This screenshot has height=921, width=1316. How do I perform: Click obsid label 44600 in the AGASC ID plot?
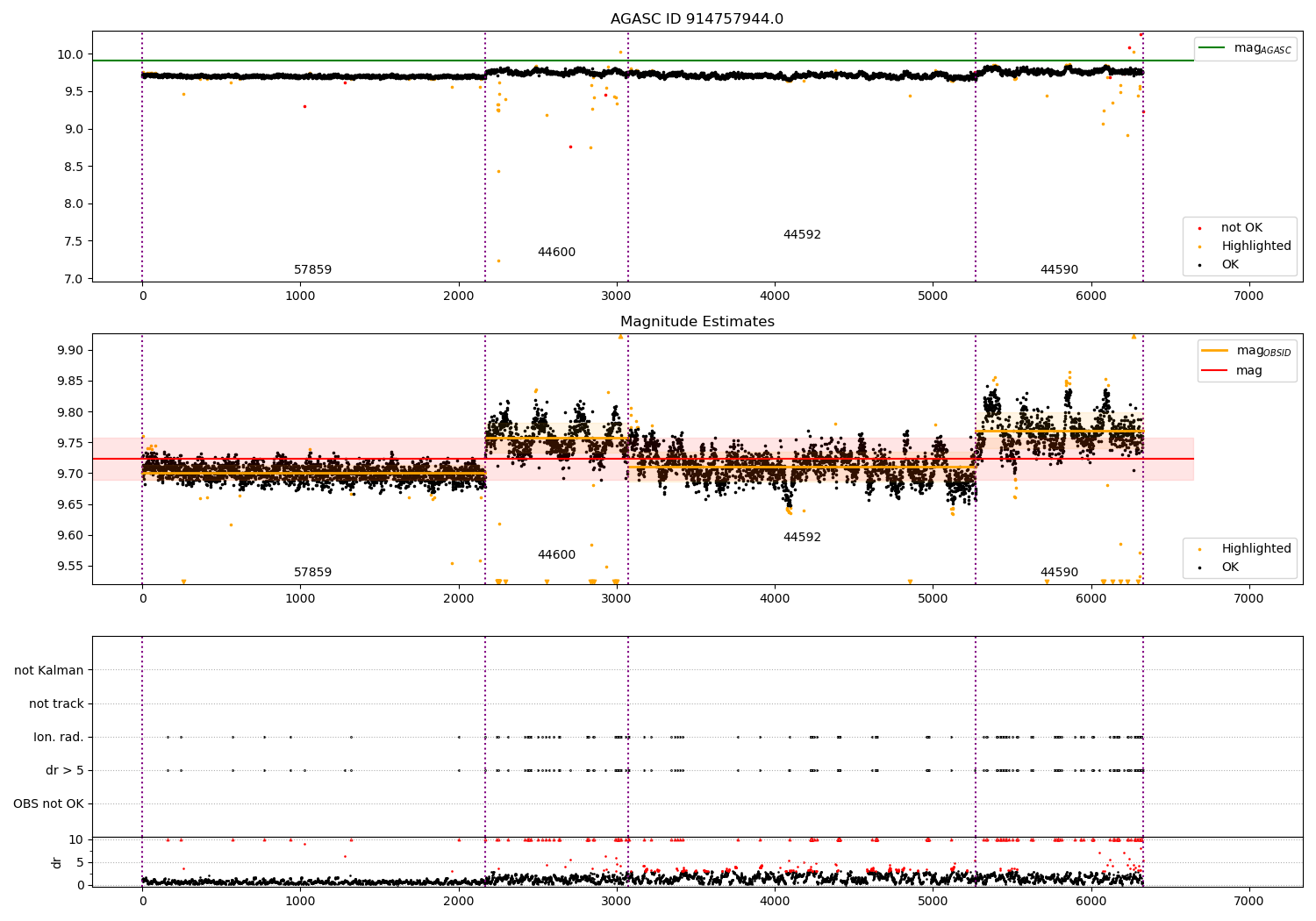[x=556, y=253]
